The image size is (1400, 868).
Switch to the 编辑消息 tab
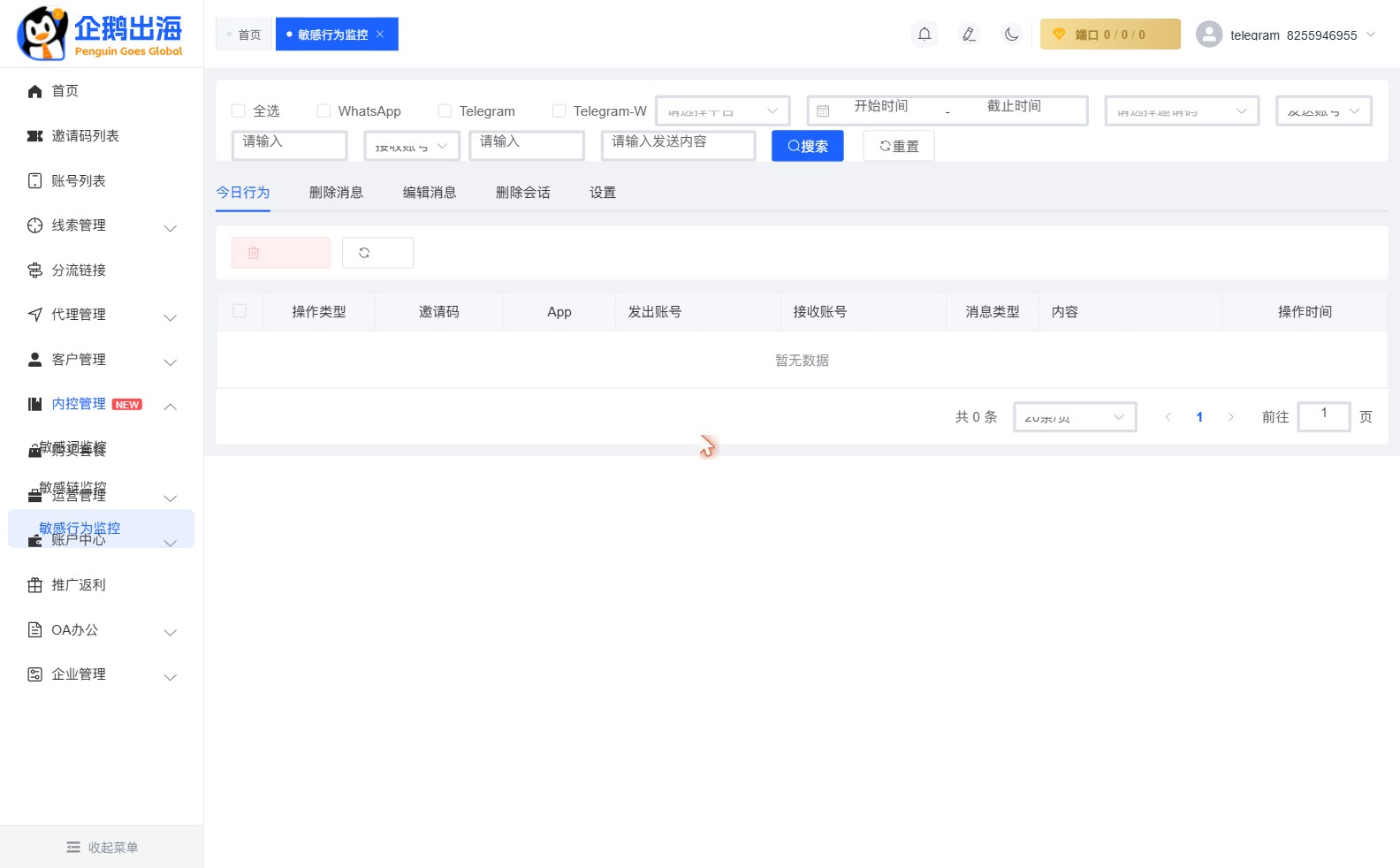coord(430,193)
